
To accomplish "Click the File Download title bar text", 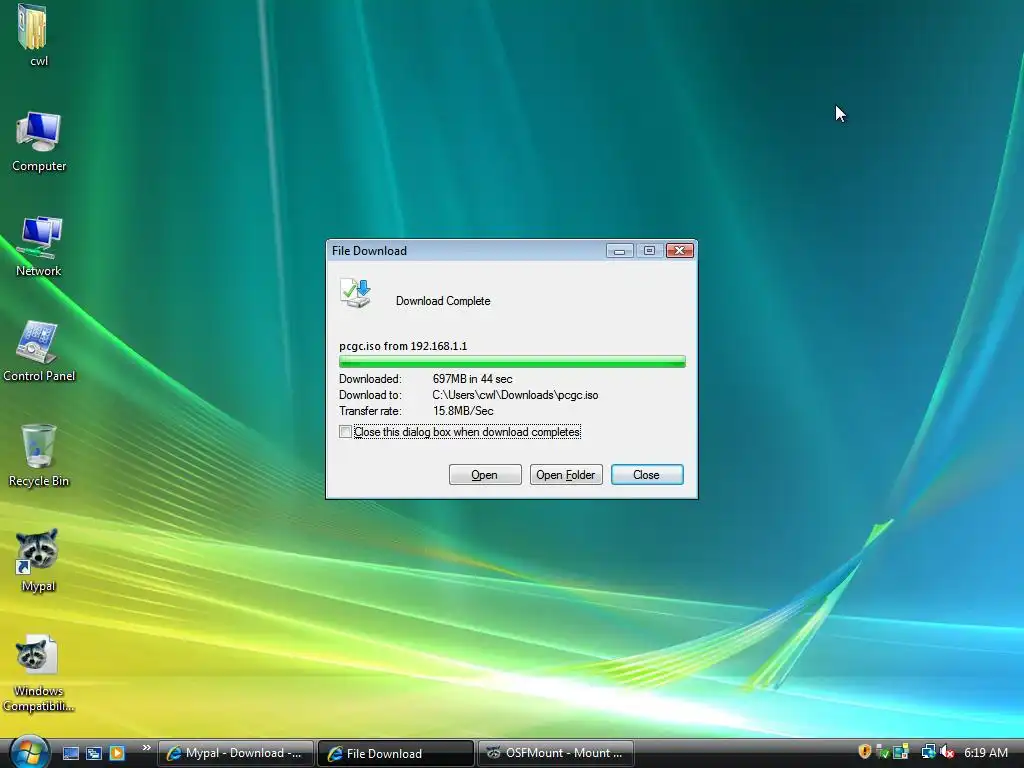I will point(369,251).
